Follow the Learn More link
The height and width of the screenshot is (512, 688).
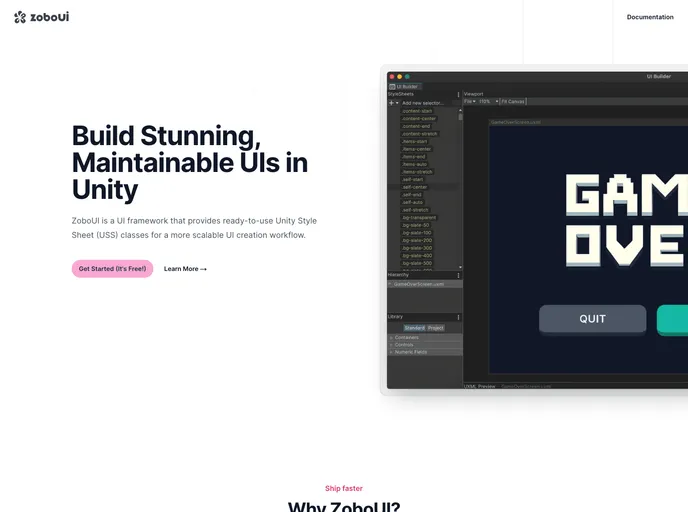(185, 269)
